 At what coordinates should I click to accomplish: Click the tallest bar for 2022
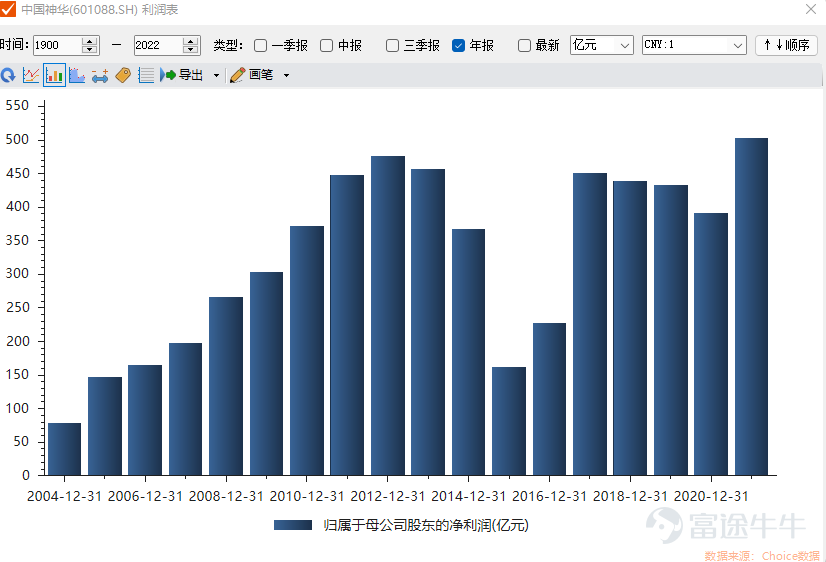(x=751, y=307)
